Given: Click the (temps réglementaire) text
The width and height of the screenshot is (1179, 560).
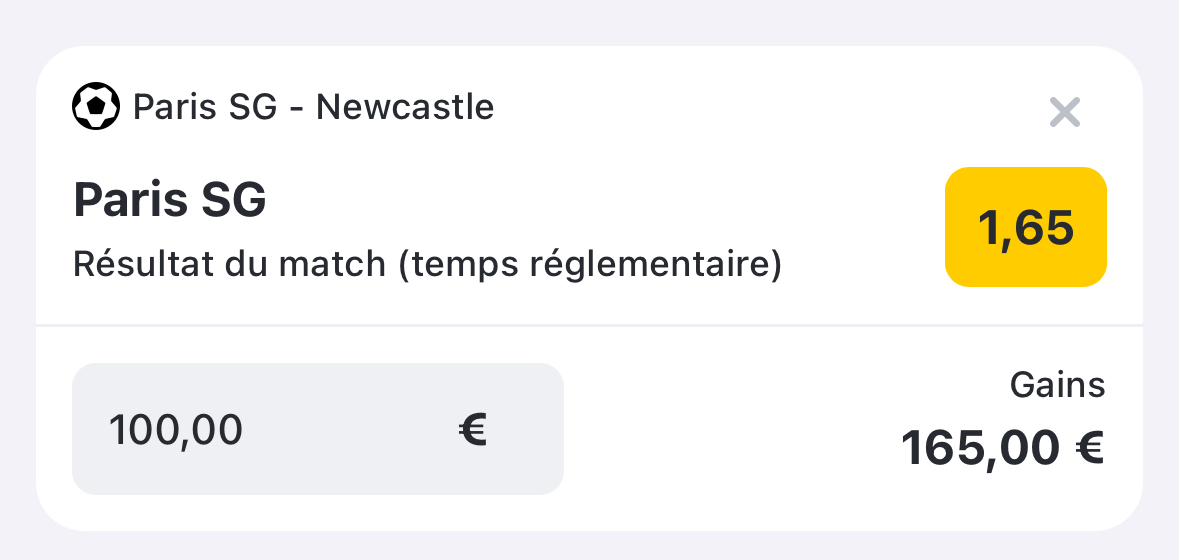Looking at the screenshot, I should tap(590, 265).
